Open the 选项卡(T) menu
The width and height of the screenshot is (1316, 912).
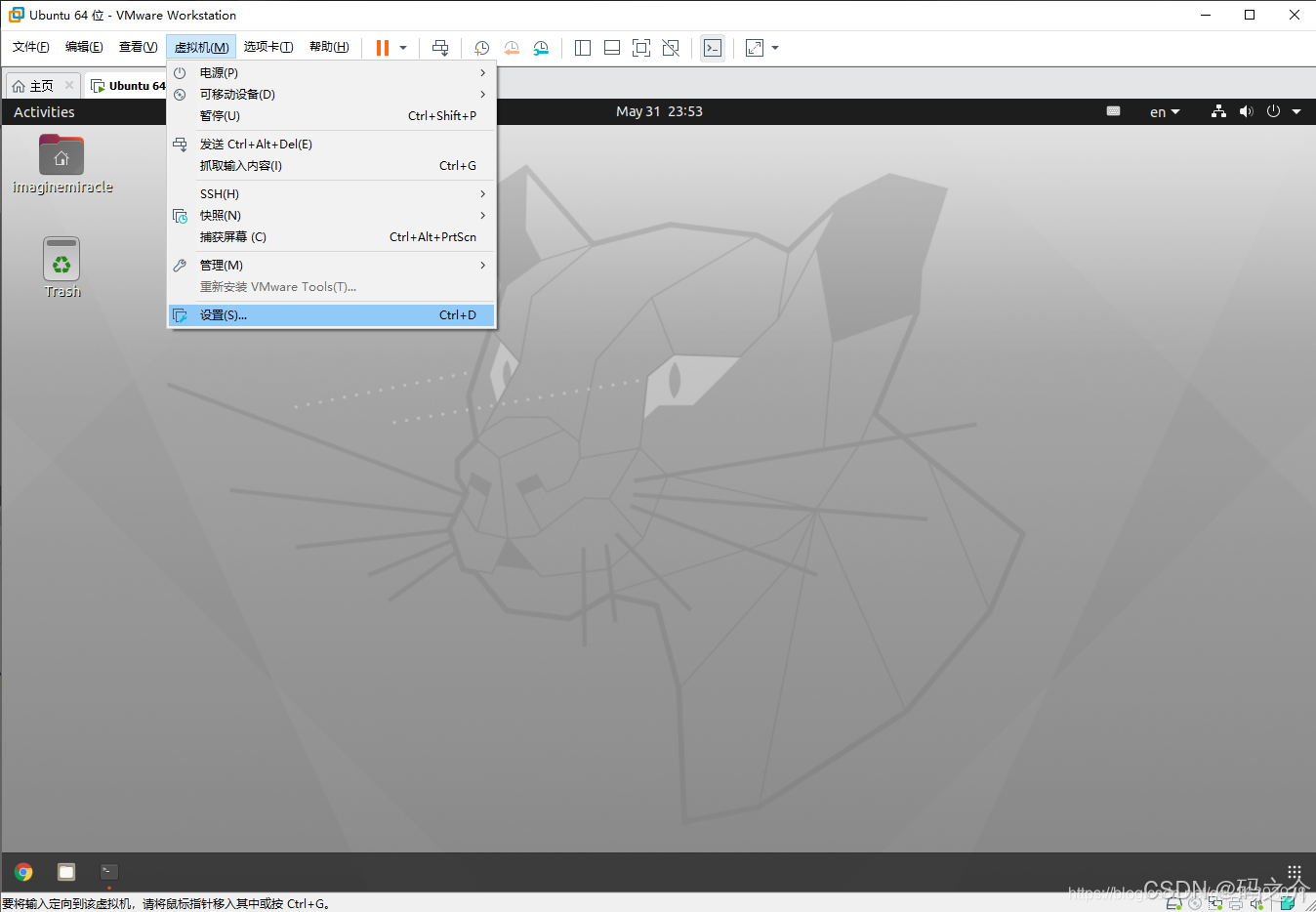(268, 47)
